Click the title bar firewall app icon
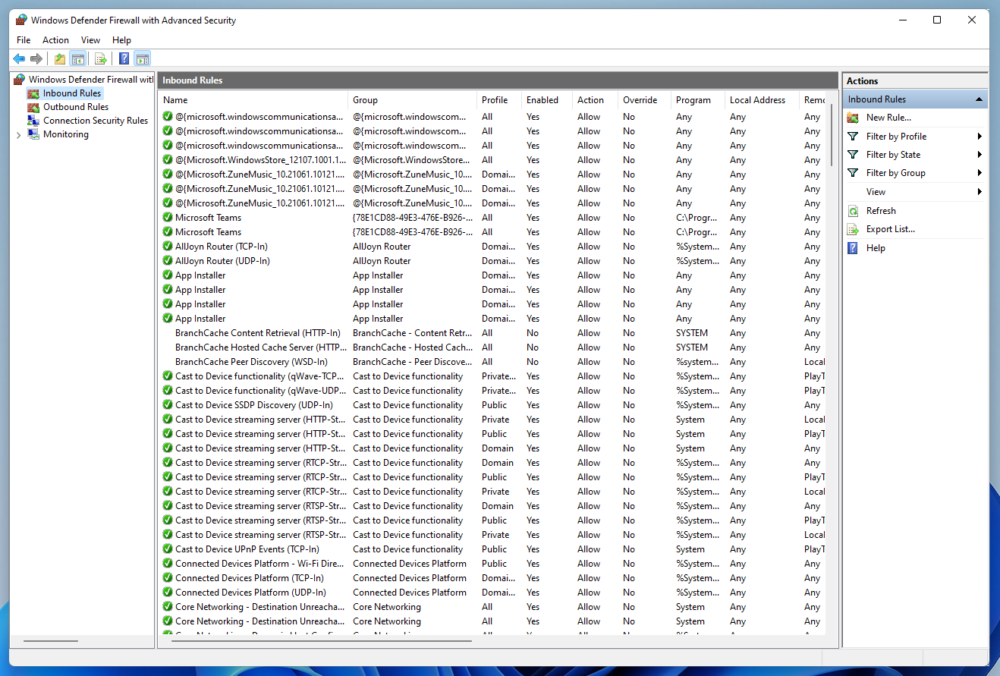Viewport: 1000px width, 676px height. pyautogui.click(x=21, y=20)
